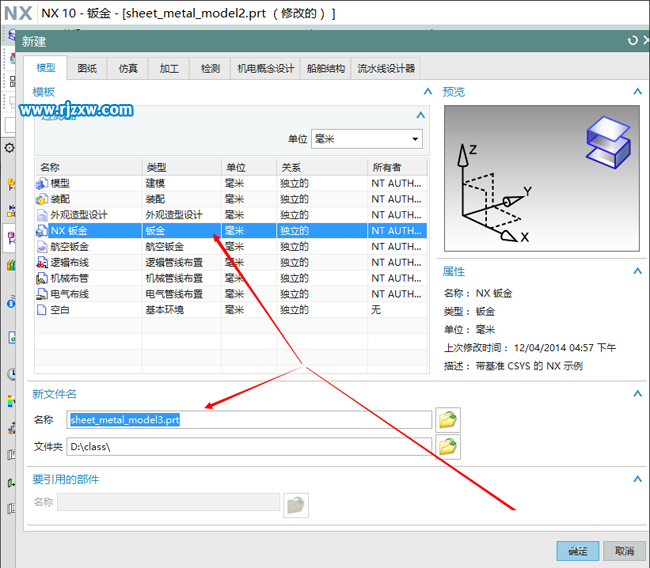
Task: Select the 逻辑布线 template icon
Action: (x=42, y=262)
